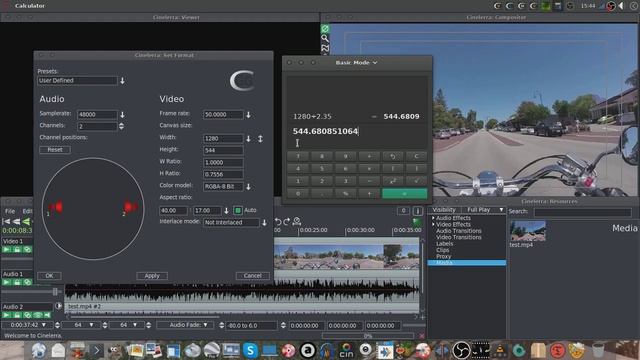
Task: Toggle Auto aspect ratio checkbox
Action: coord(238,210)
